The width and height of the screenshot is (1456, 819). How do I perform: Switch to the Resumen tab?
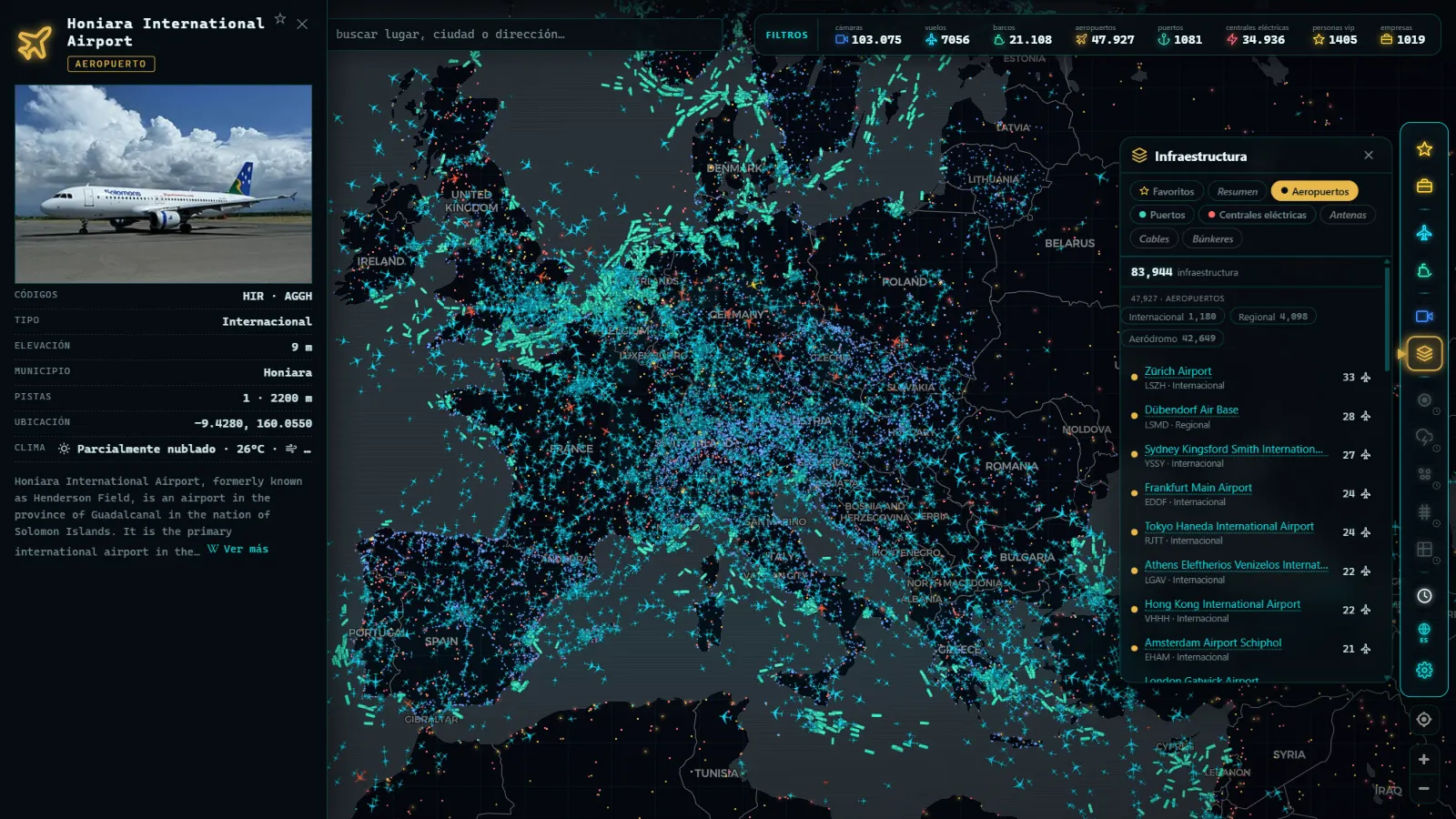pos(1238,191)
